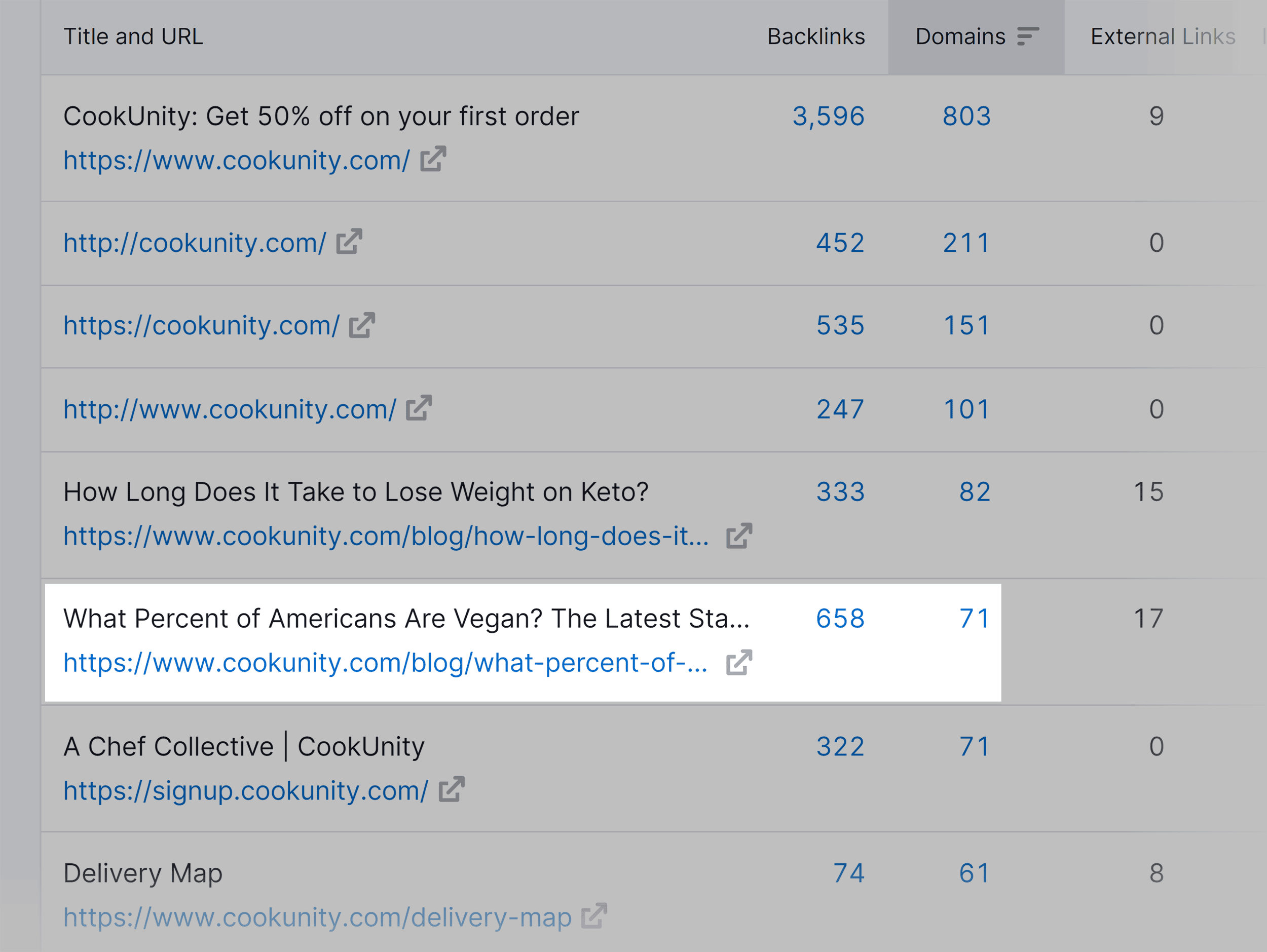Image resolution: width=1267 pixels, height=952 pixels.
Task: Open the 3,596 backlinks count for the homepage
Action: tap(828, 116)
